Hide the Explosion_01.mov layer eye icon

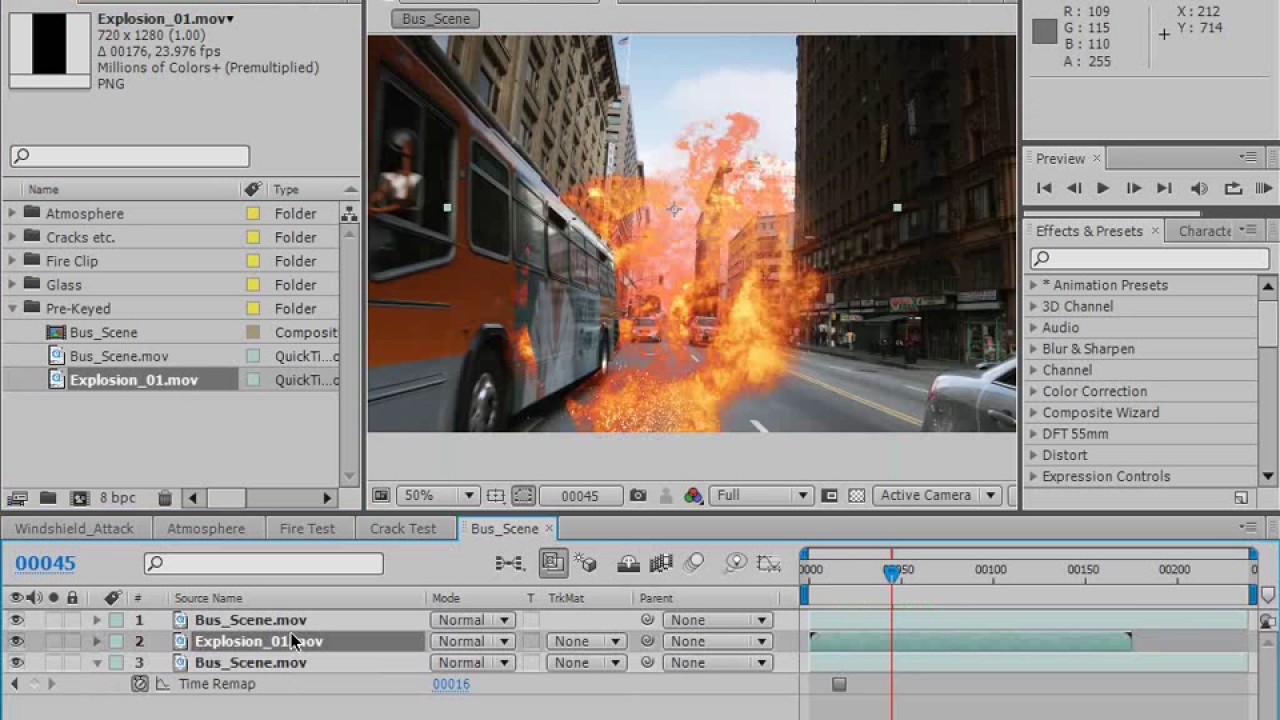[x=16, y=641]
